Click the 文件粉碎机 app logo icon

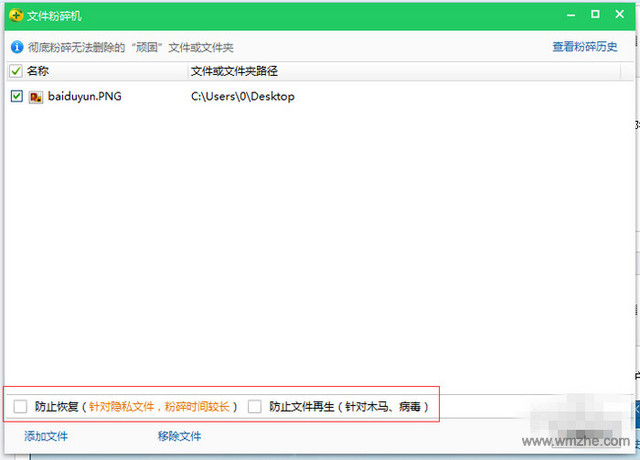pyautogui.click(x=16, y=16)
